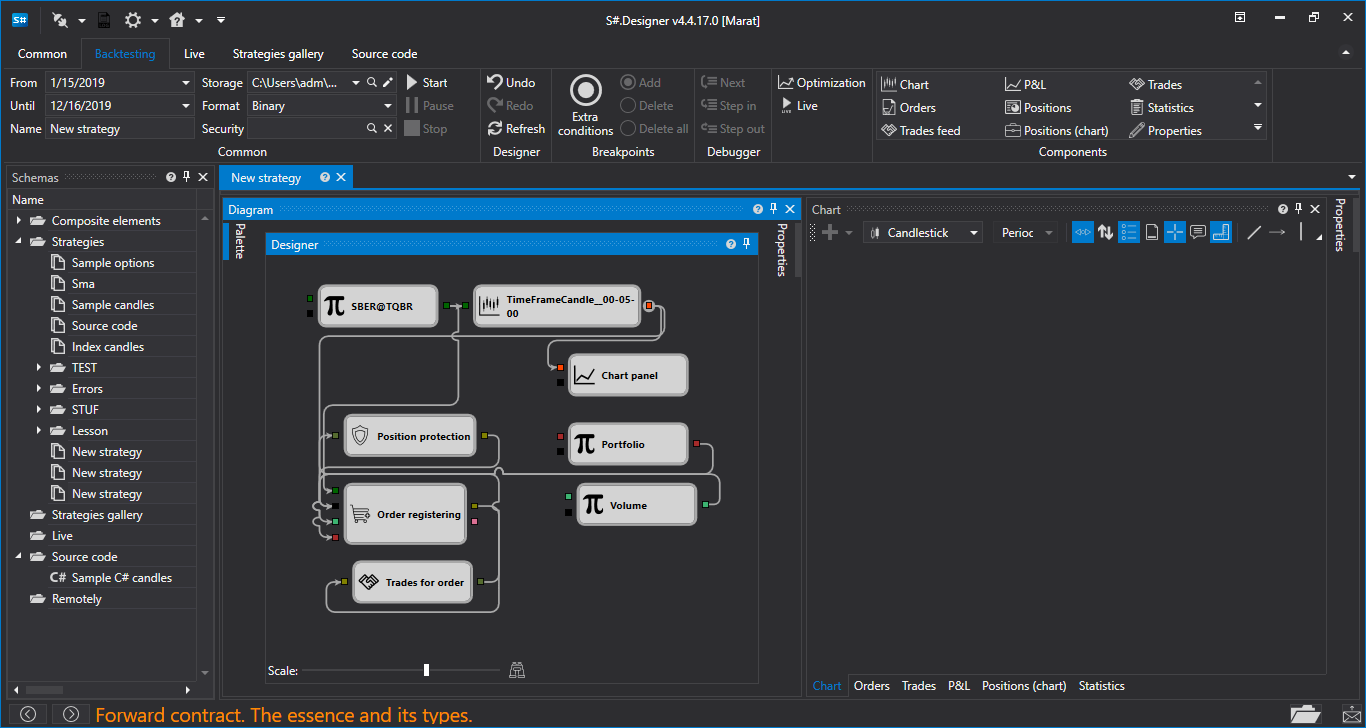The width and height of the screenshot is (1366, 728).
Task: Click the binoculars icon beside the scale slider
Action: (517, 670)
